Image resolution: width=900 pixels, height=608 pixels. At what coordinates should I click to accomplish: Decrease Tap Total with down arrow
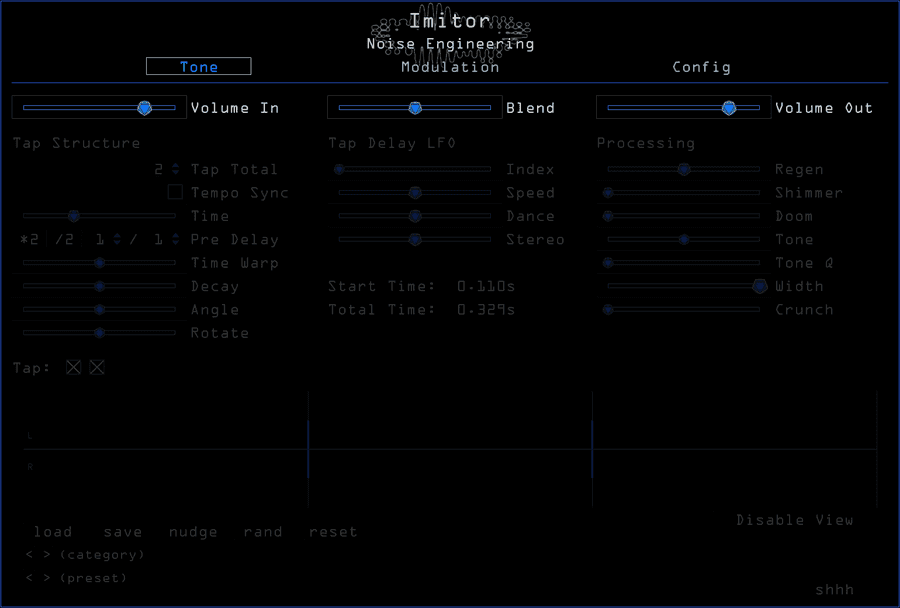[x=176, y=172]
